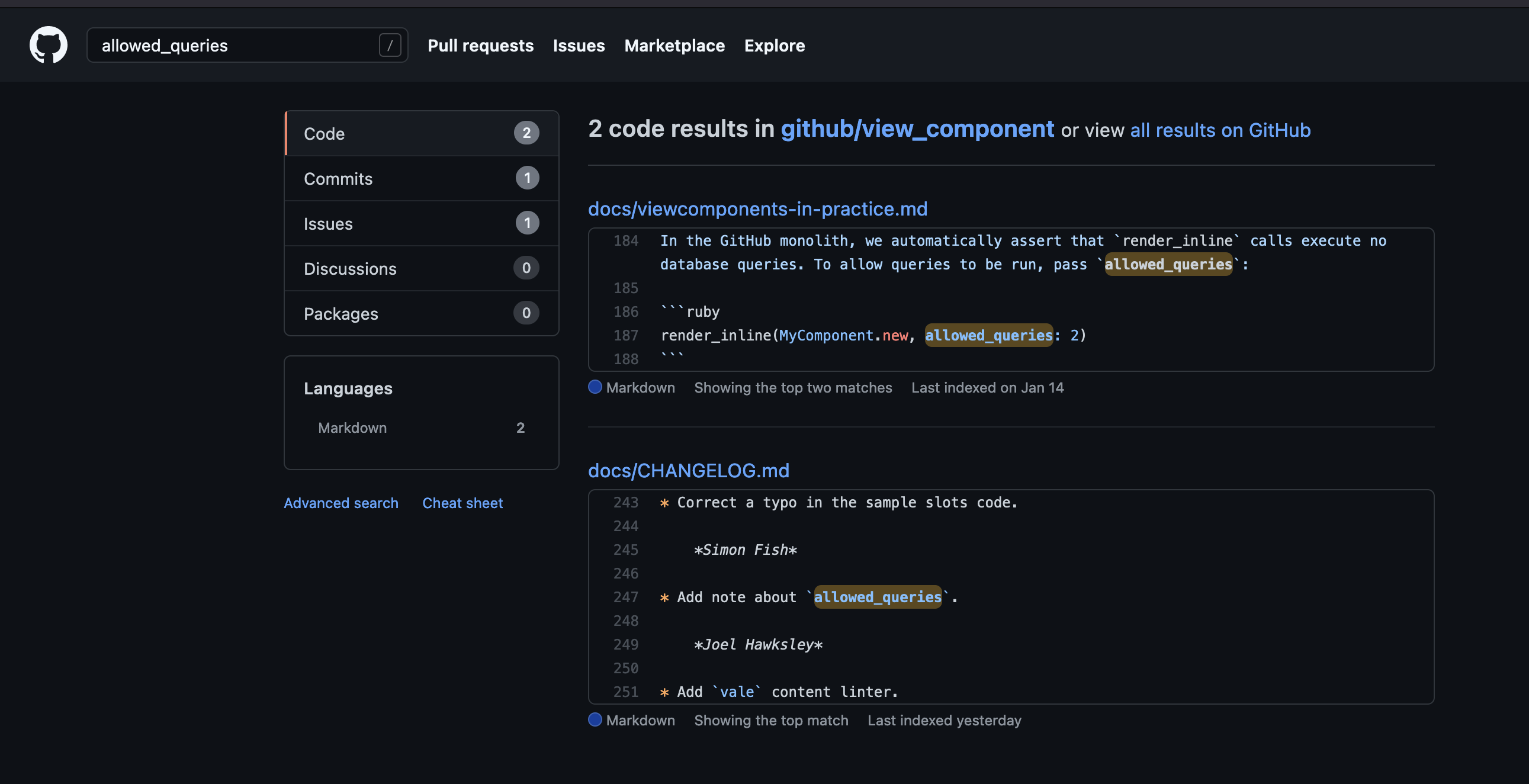
Task: Open Pull requests from the top navigation
Action: (x=481, y=45)
